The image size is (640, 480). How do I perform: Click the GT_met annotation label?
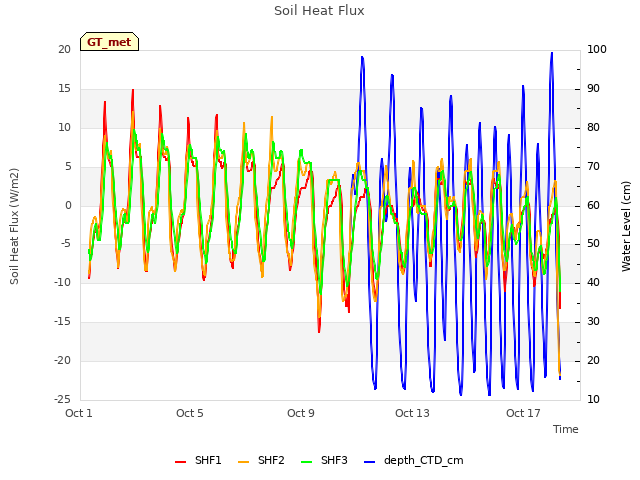109,42
